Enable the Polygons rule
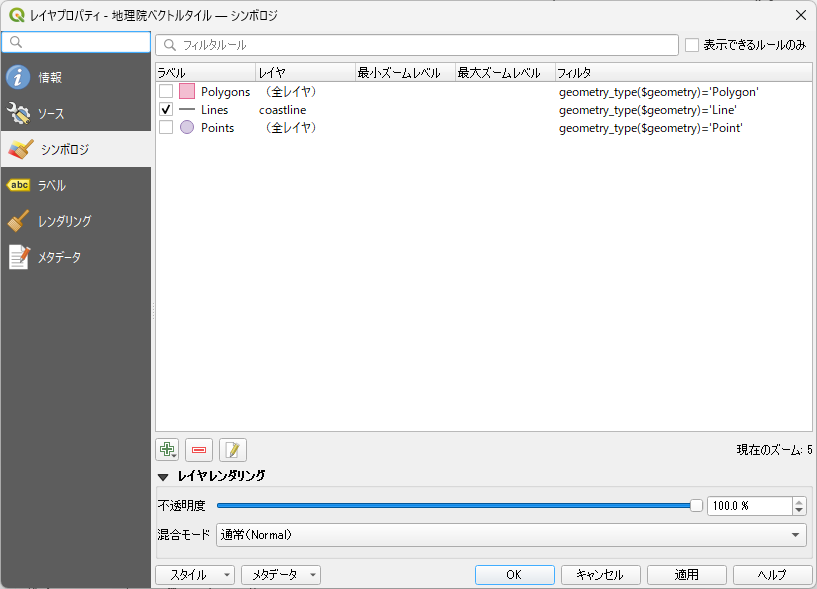817x589 pixels. [166, 91]
